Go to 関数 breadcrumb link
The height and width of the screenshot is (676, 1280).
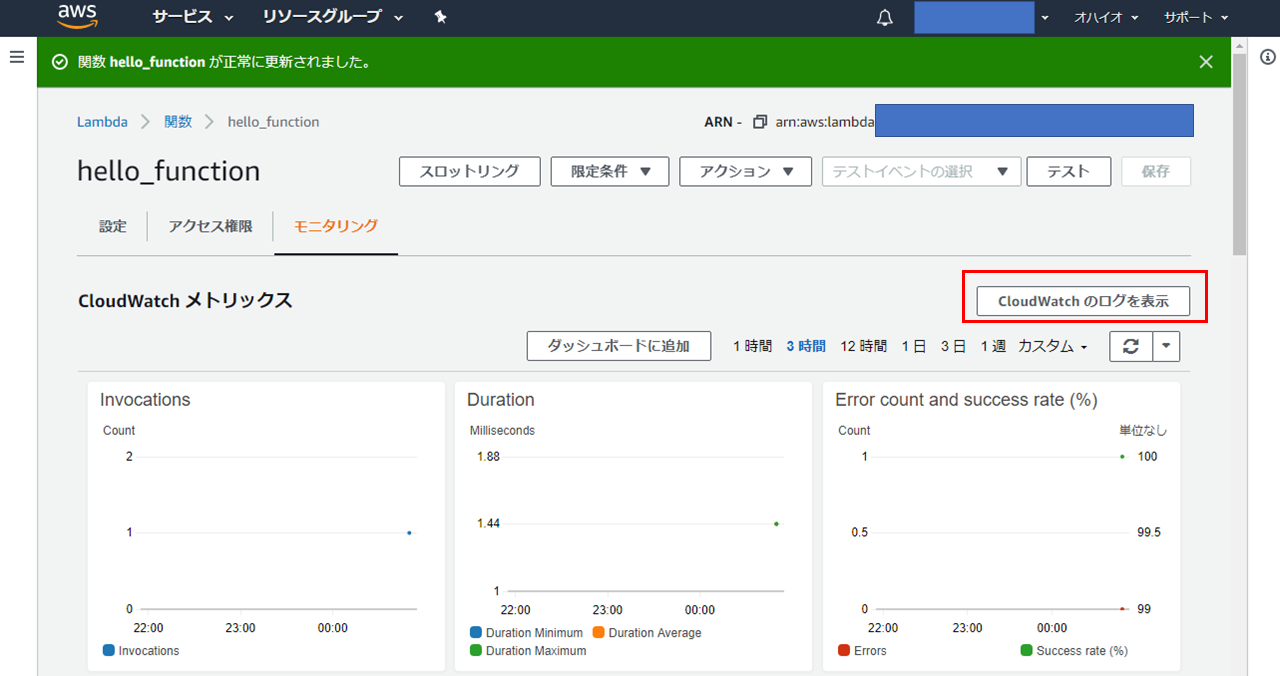coord(178,122)
